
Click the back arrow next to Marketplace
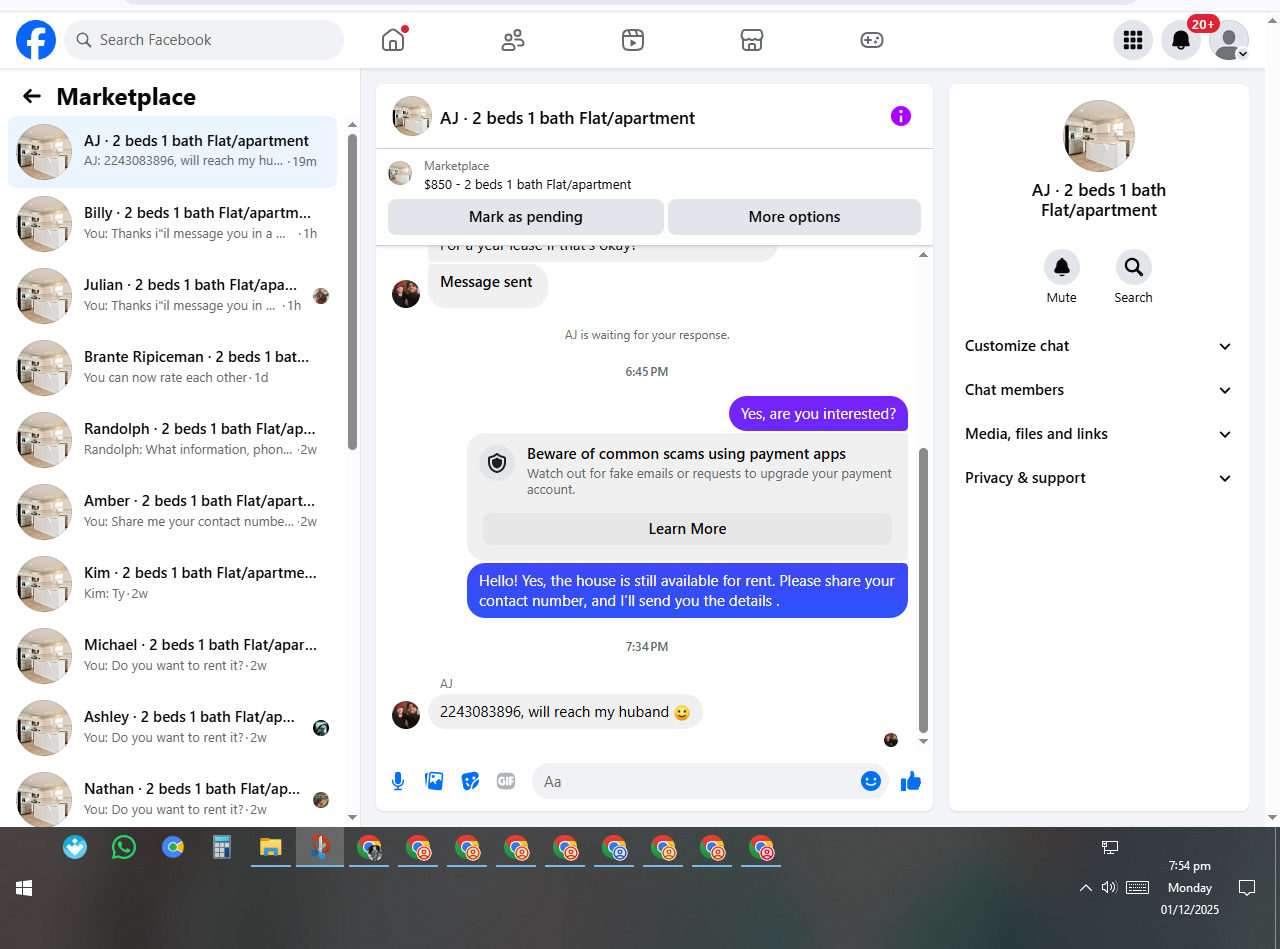(x=32, y=96)
